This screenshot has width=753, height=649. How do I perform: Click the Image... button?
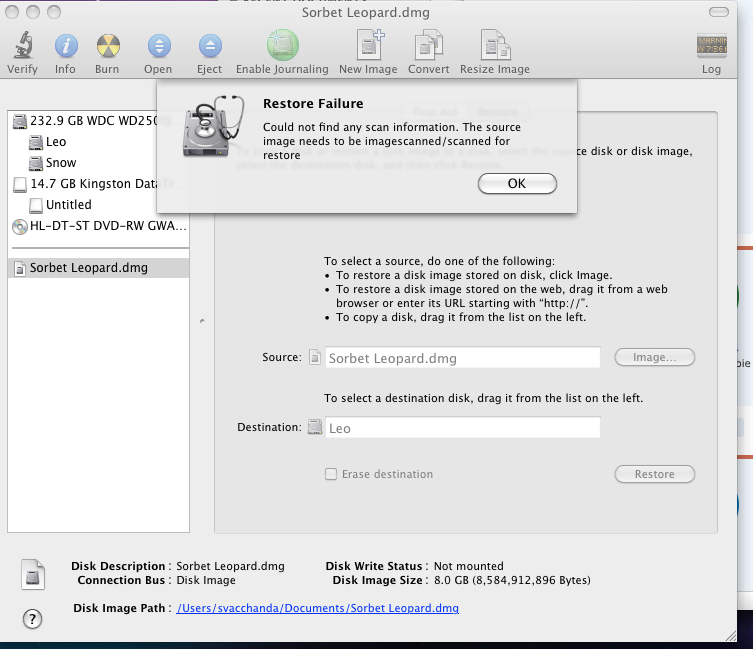point(655,357)
